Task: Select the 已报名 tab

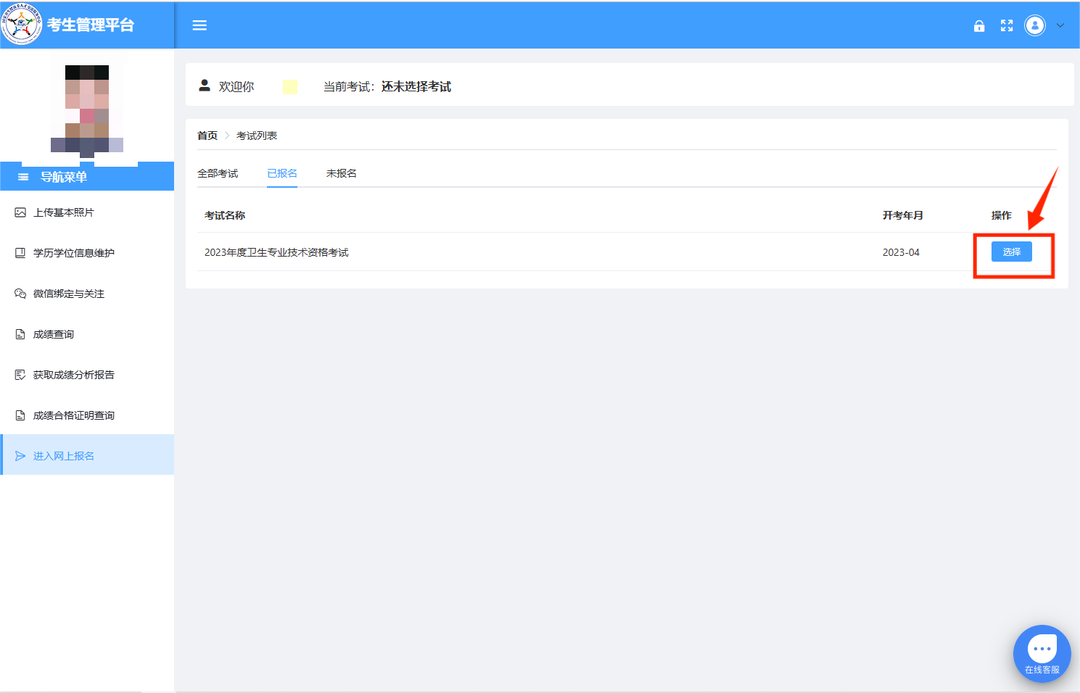Action: tap(282, 173)
